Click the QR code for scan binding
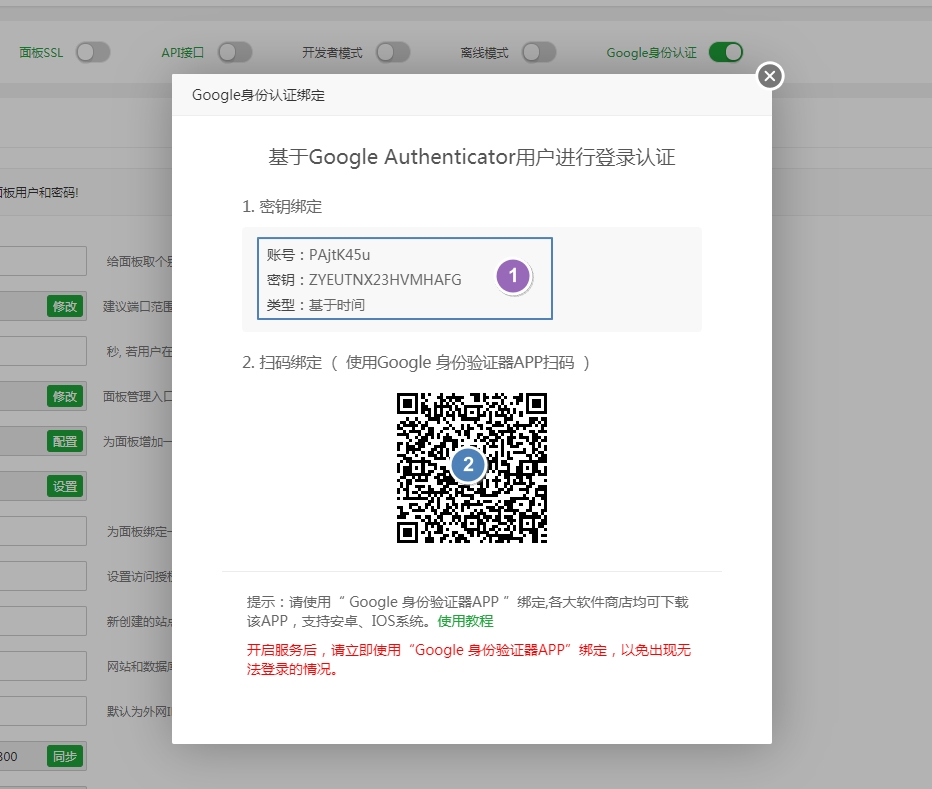Image resolution: width=932 pixels, height=789 pixels. [x=472, y=468]
